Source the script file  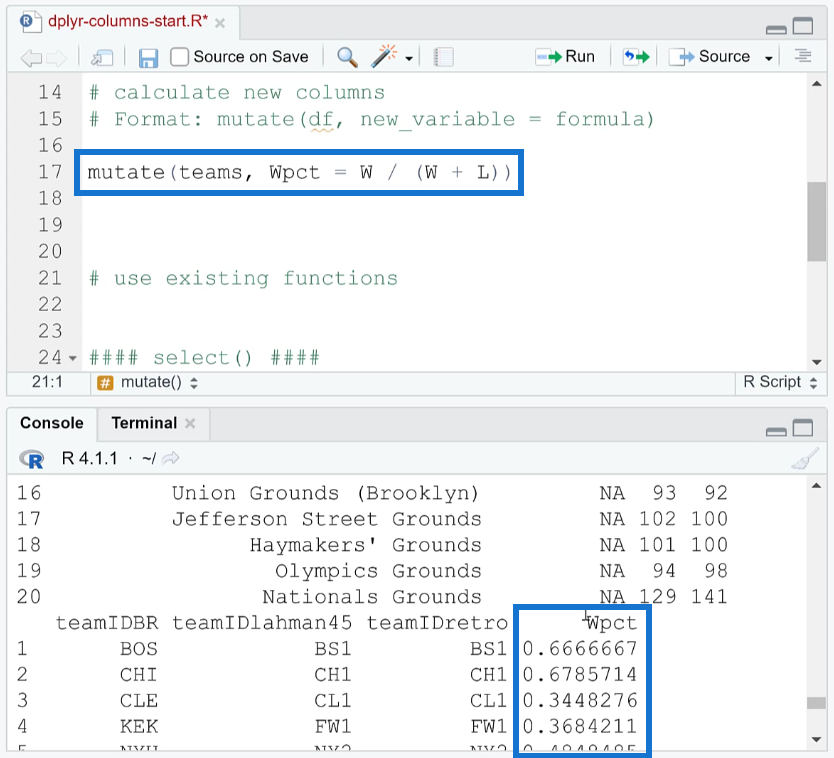[710, 56]
